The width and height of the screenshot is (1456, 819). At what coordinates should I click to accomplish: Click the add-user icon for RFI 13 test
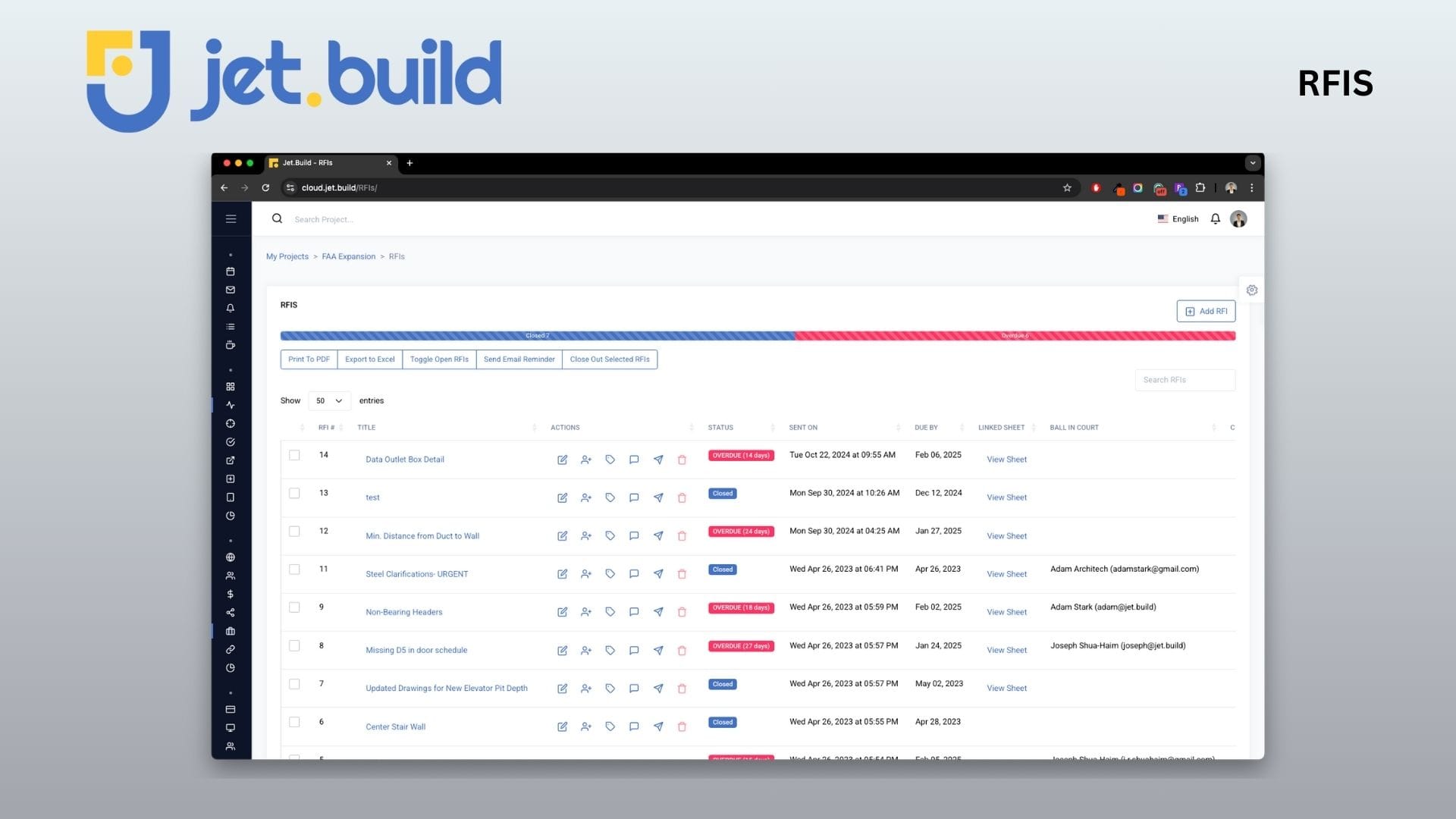[586, 497]
